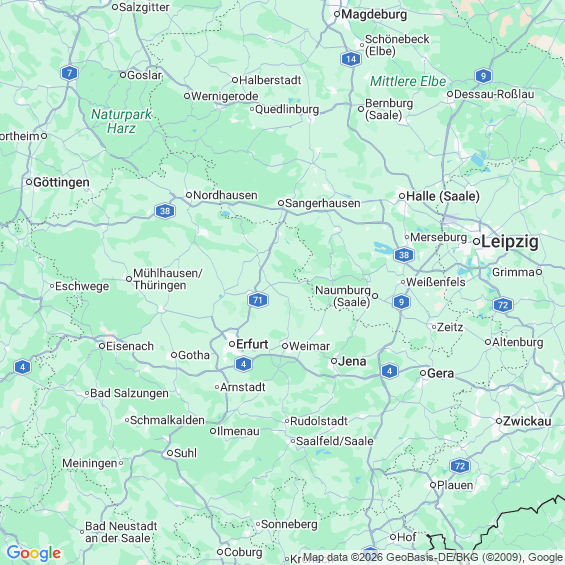Open the Google logo link
The height and width of the screenshot is (565, 565).
pos(34,553)
